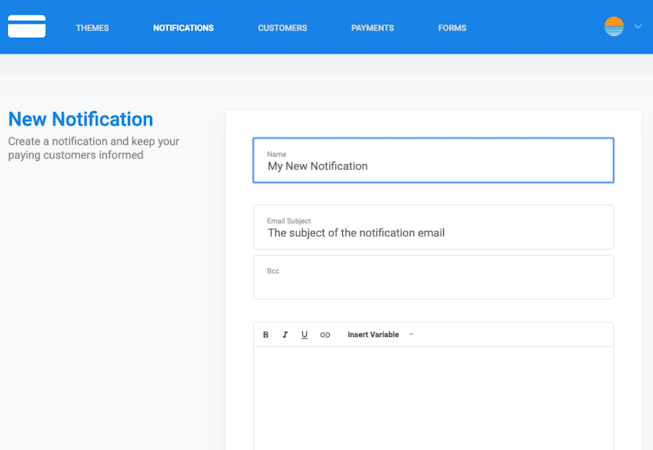Viewport: 653px width, 450px height.
Task: Click into the Bcc field
Action: 433,277
